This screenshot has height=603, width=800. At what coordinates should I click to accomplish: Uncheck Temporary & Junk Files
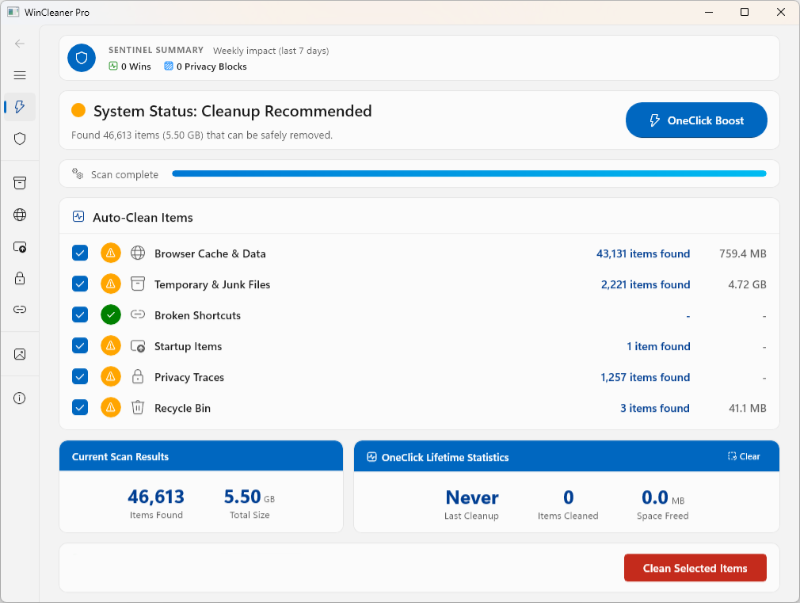pos(80,284)
